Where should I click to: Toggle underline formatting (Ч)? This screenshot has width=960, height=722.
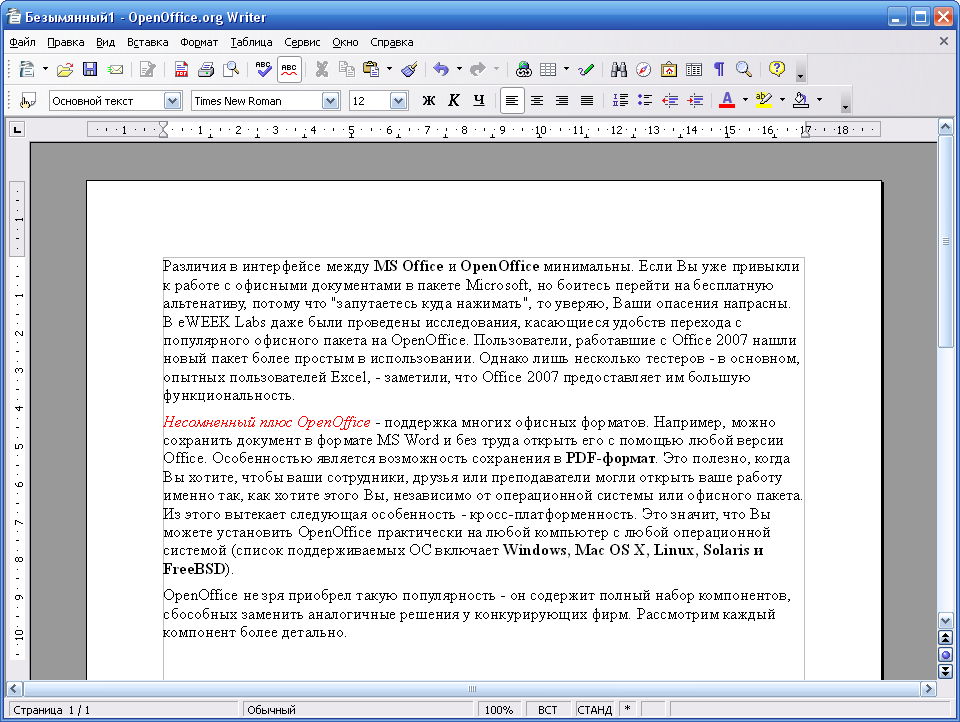(x=479, y=100)
